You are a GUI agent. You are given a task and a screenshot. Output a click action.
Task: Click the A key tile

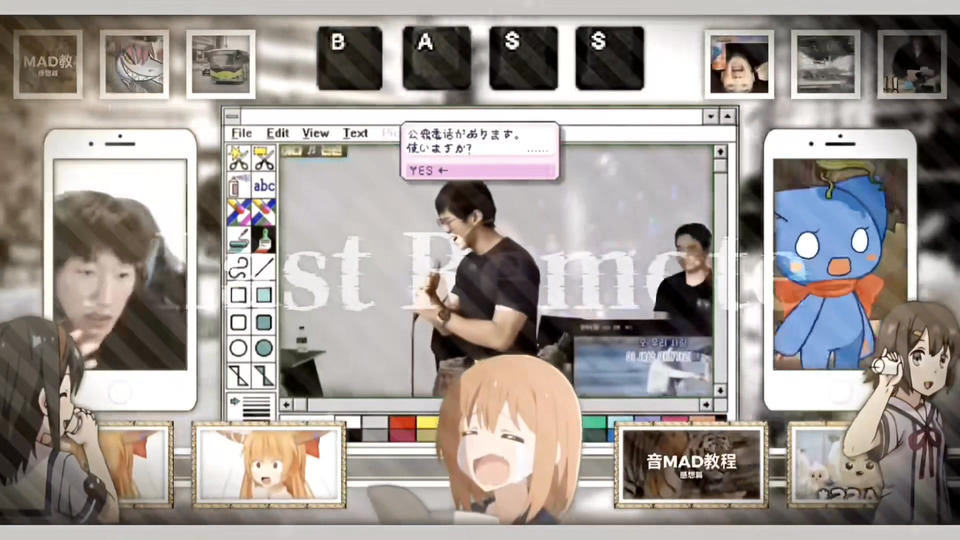click(x=437, y=58)
